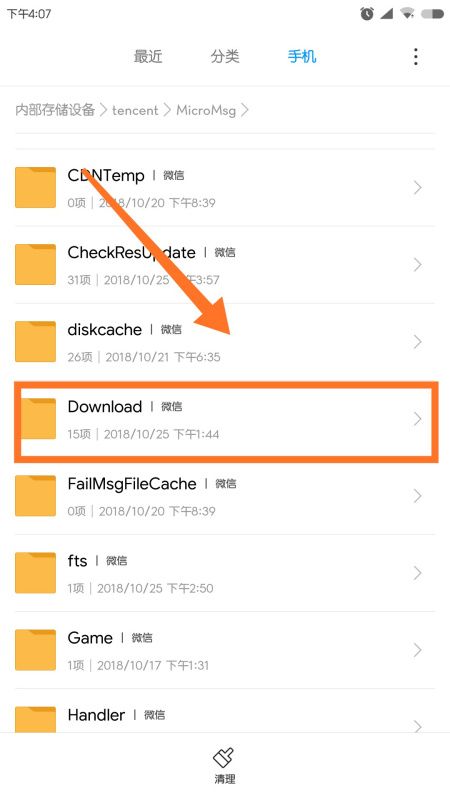Switch to the 最近 tab
Viewport: 450px width, 800px height.
point(148,56)
